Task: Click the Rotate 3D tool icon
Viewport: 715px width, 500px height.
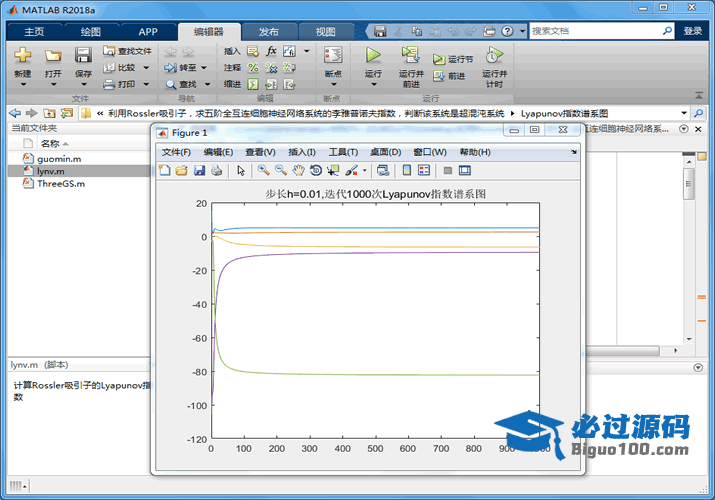Action: (315, 171)
